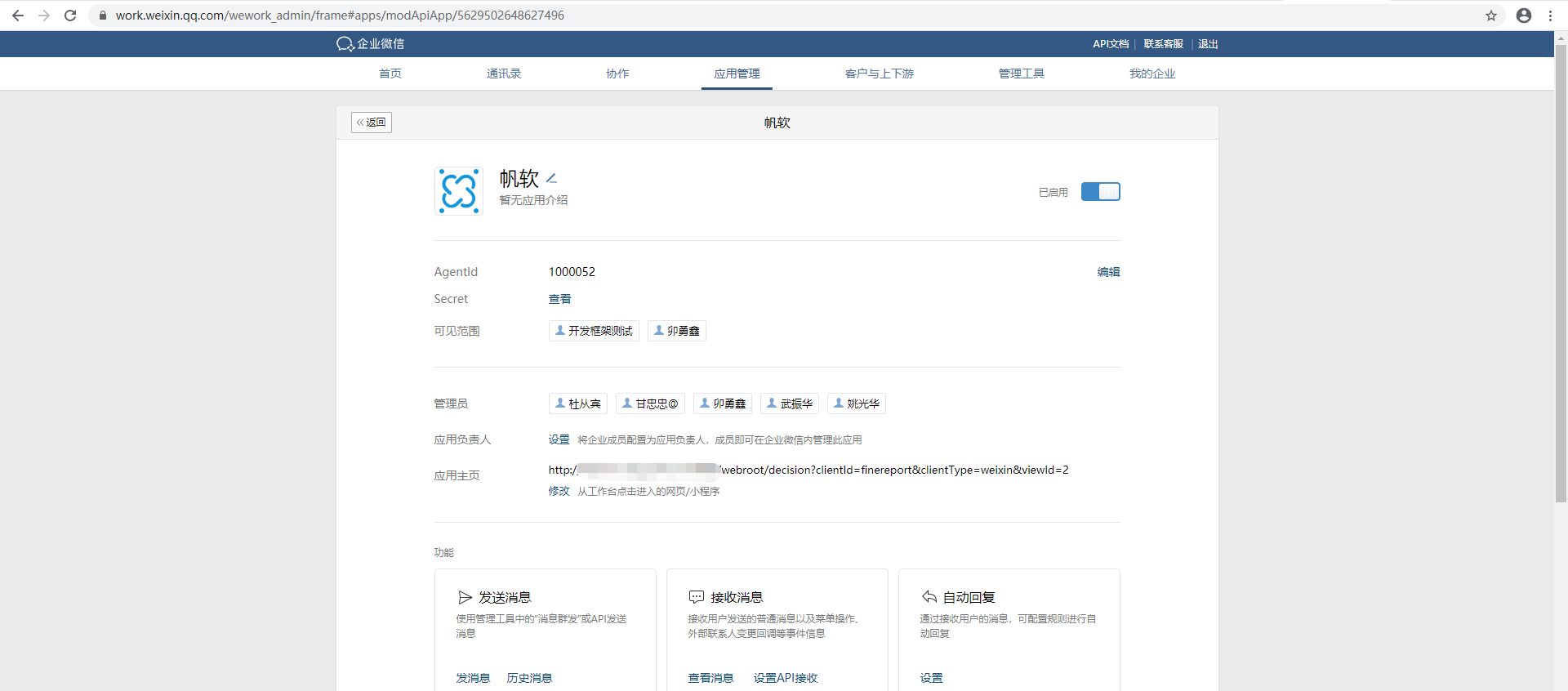Toggle the 已启用 app enabled switch

[1101, 191]
